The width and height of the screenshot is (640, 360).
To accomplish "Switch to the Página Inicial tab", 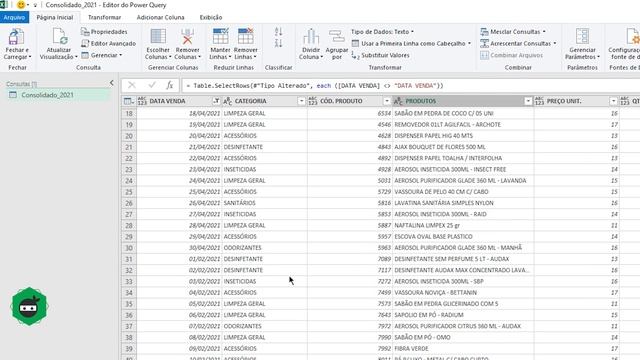I will (x=55, y=17).
